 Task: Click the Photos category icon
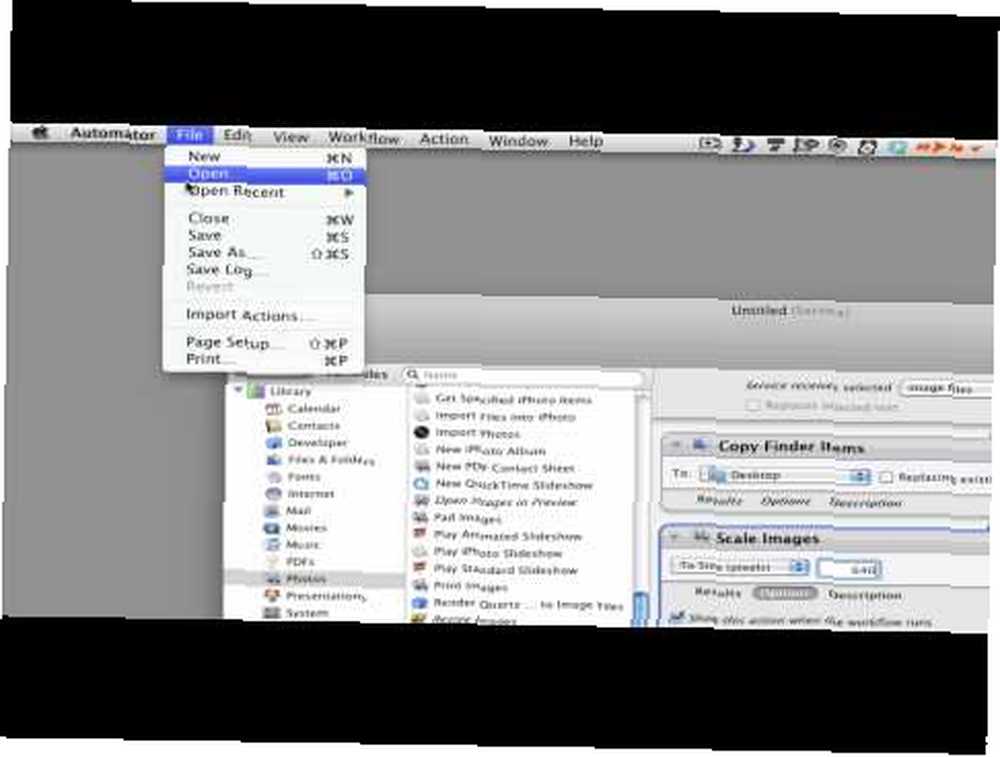[x=273, y=579]
